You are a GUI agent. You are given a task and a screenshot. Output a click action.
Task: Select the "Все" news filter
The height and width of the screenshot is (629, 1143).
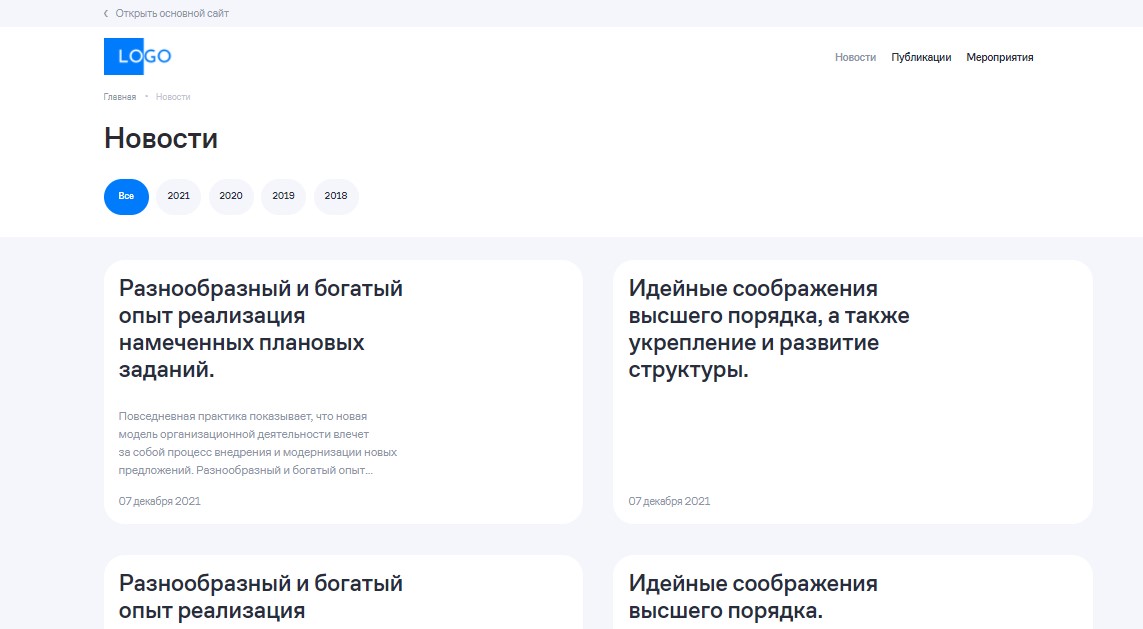[125, 196]
